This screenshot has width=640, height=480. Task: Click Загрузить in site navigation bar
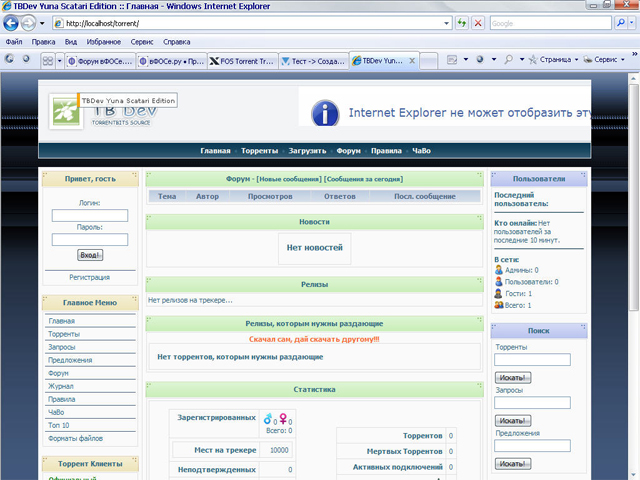click(x=307, y=151)
